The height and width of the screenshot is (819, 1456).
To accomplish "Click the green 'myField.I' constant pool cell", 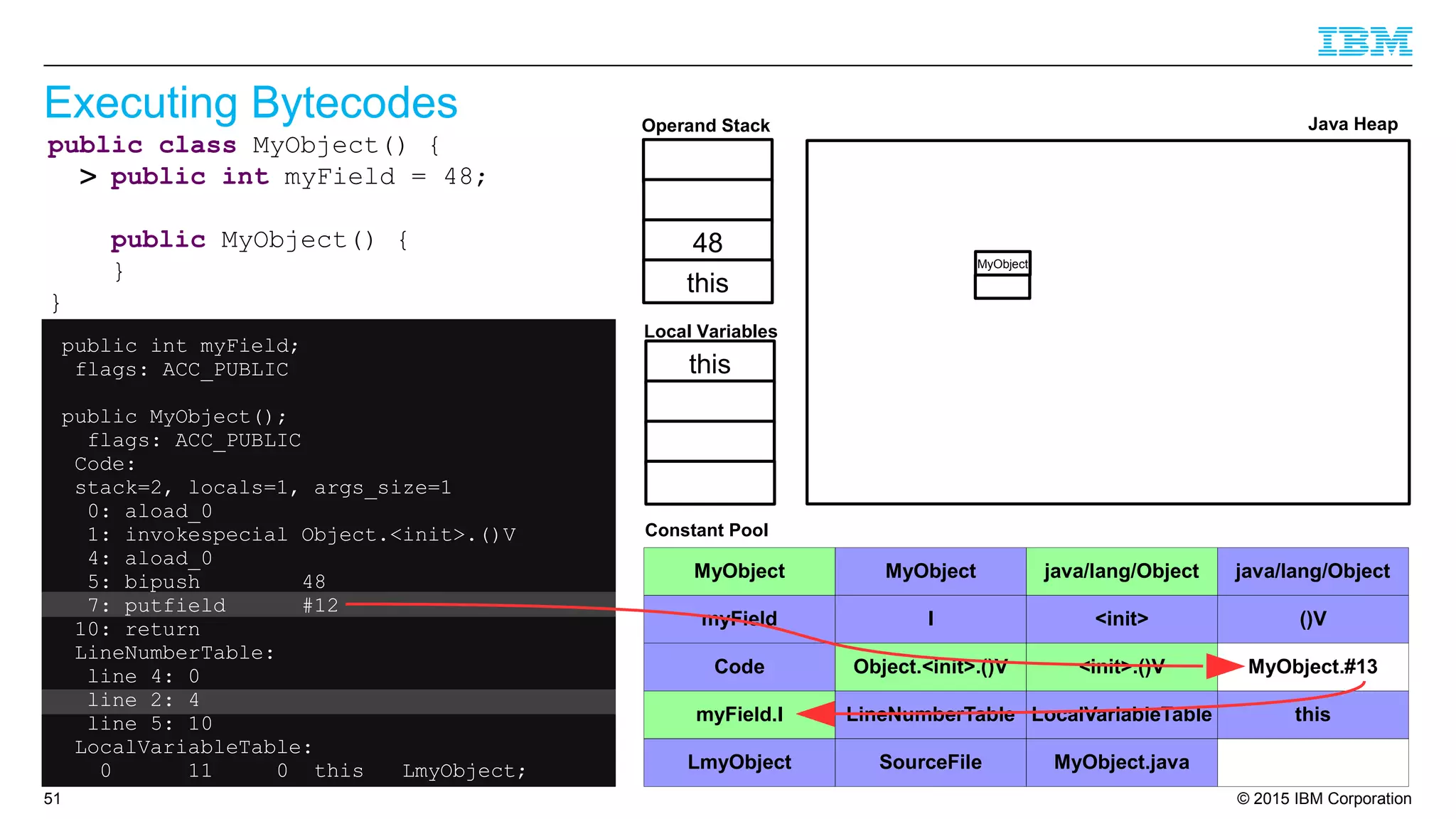I will [x=739, y=714].
